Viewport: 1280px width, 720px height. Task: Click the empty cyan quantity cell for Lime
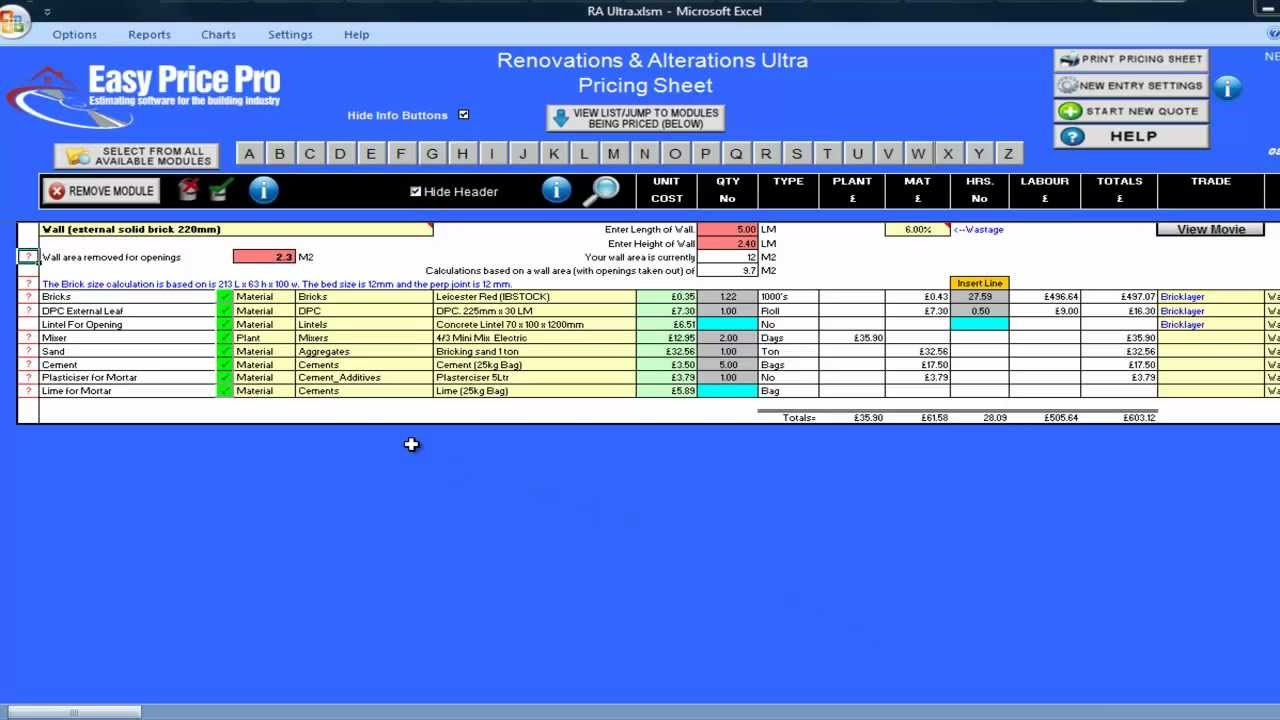[x=727, y=391]
